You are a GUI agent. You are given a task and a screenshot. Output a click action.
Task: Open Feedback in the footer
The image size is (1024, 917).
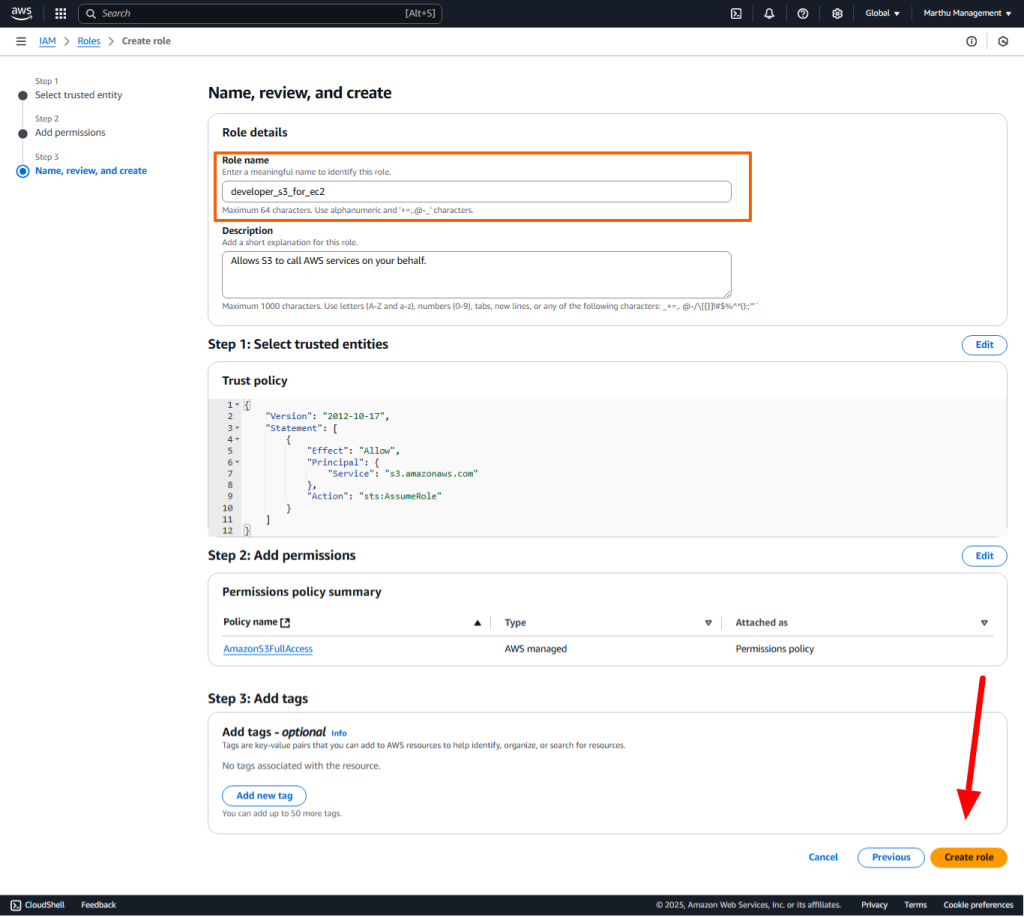pos(99,905)
